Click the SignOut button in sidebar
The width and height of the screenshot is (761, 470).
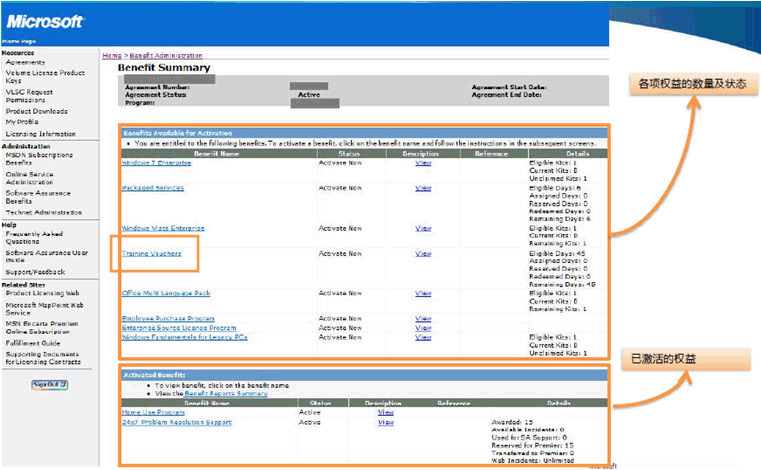click(x=50, y=385)
